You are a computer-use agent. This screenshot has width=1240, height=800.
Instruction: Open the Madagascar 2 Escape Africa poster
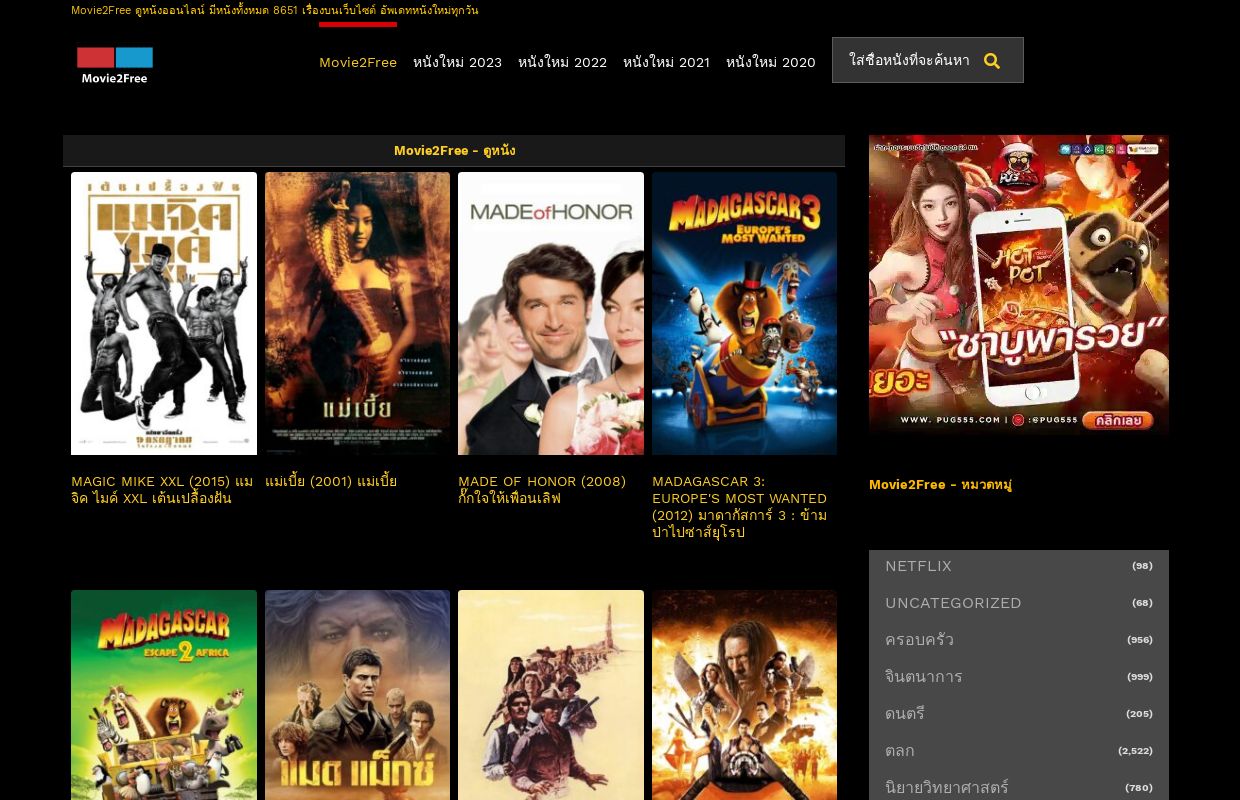(x=164, y=695)
